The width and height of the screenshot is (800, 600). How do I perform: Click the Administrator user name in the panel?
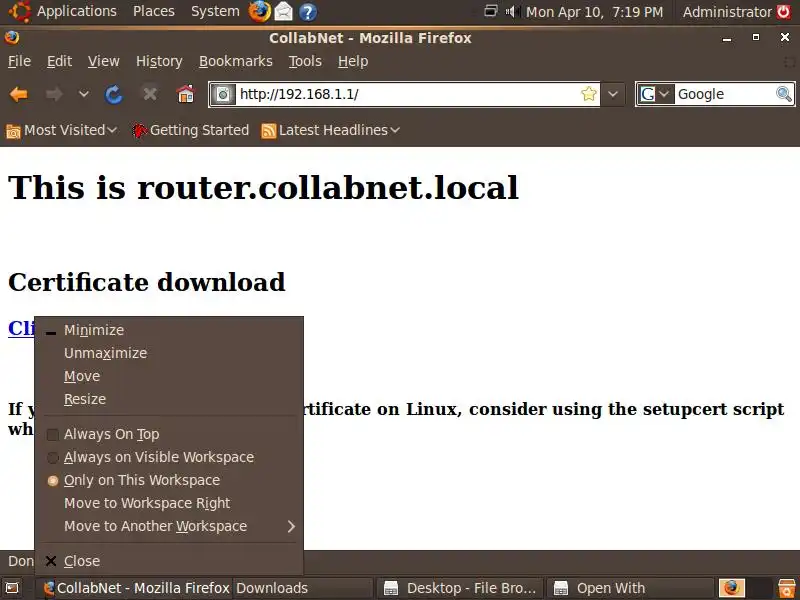click(x=727, y=12)
